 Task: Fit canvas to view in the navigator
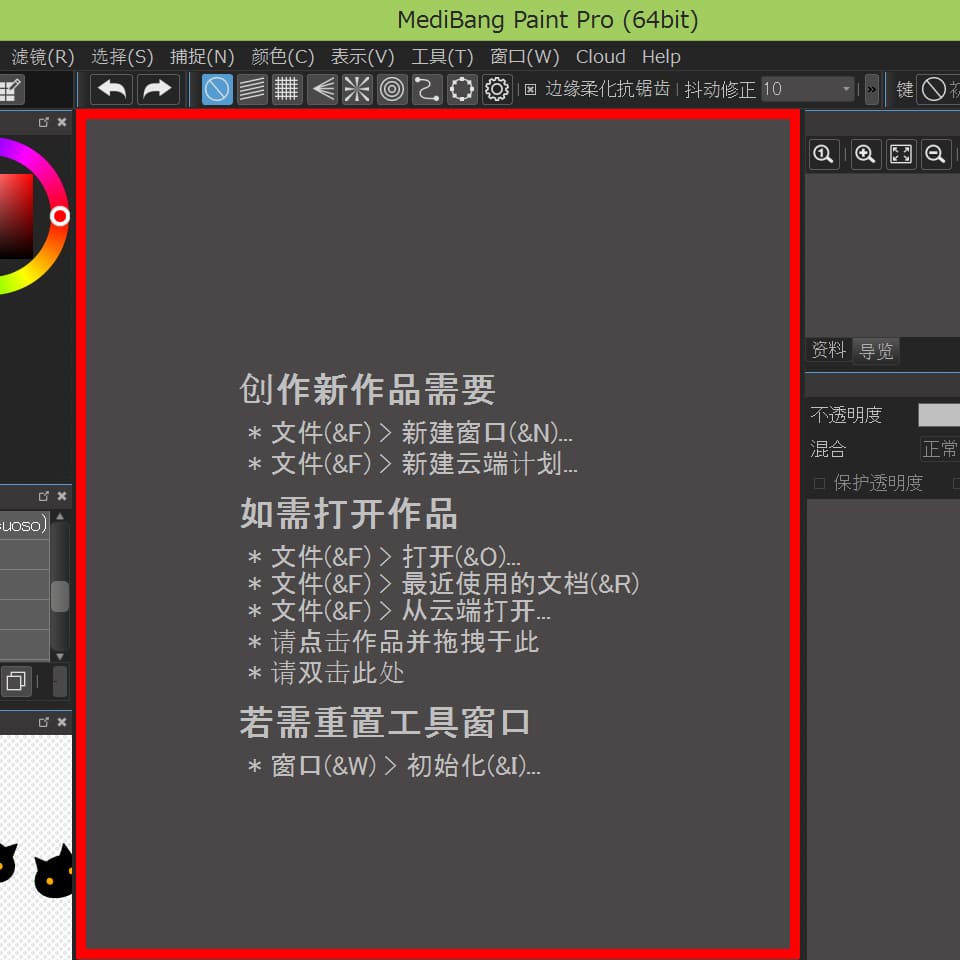[x=901, y=154]
